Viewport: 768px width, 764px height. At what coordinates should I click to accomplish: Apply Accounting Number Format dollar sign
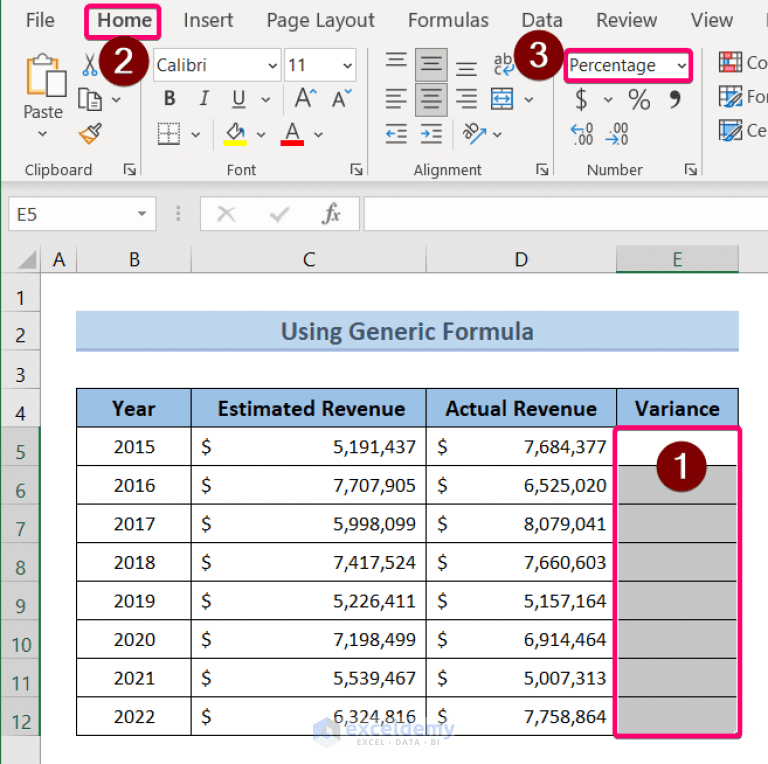click(581, 99)
